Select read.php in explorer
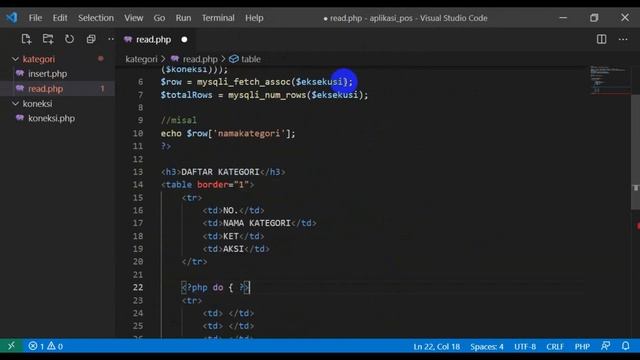The width and height of the screenshot is (640, 360). pyautogui.click(x=45, y=89)
